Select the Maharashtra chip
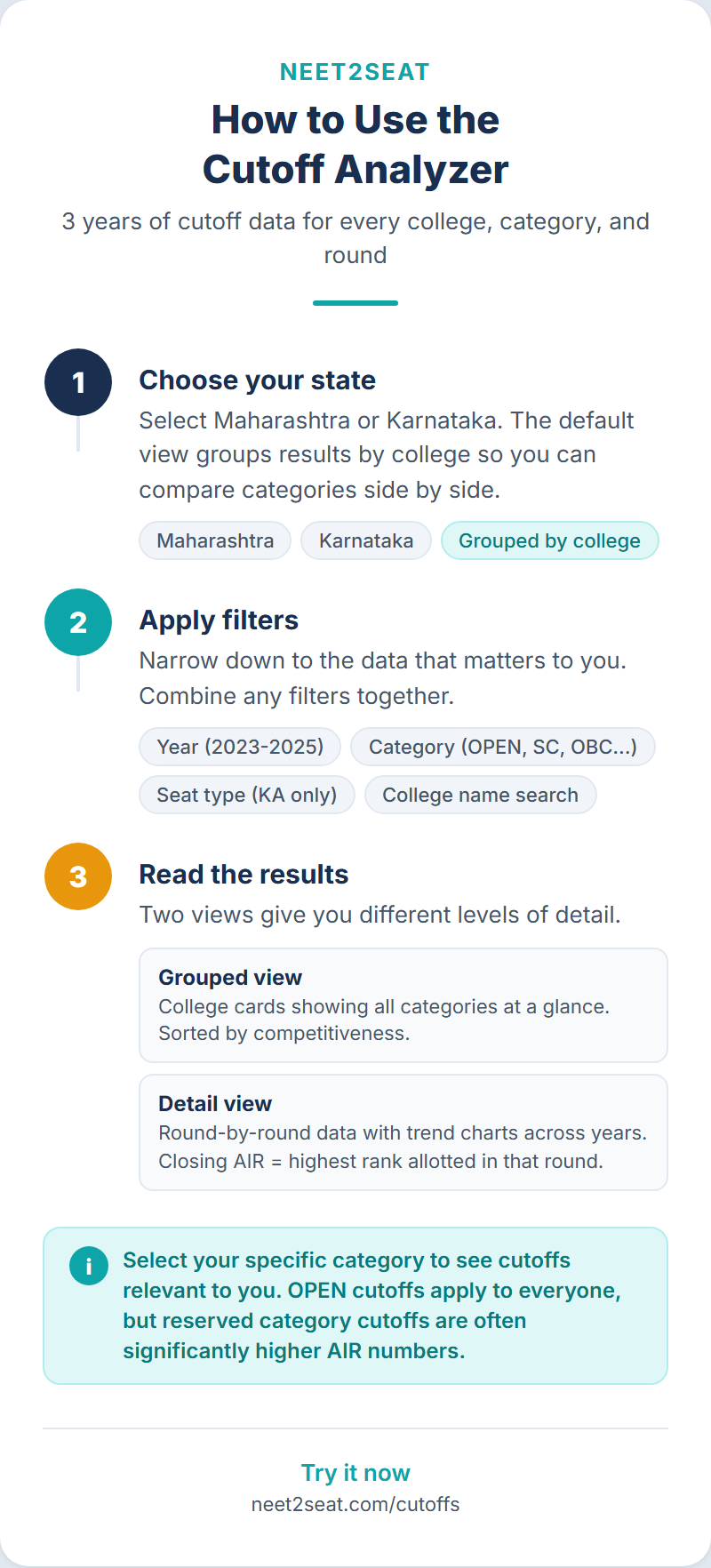 point(215,540)
